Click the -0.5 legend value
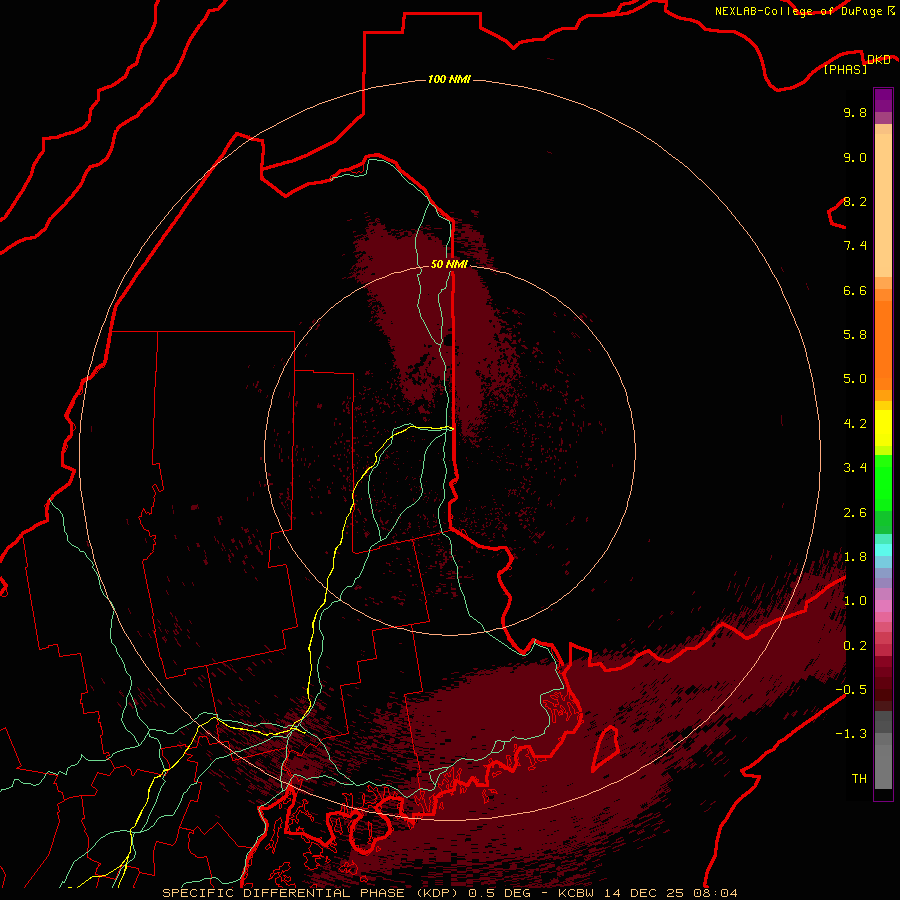 pyautogui.click(x=851, y=690)
